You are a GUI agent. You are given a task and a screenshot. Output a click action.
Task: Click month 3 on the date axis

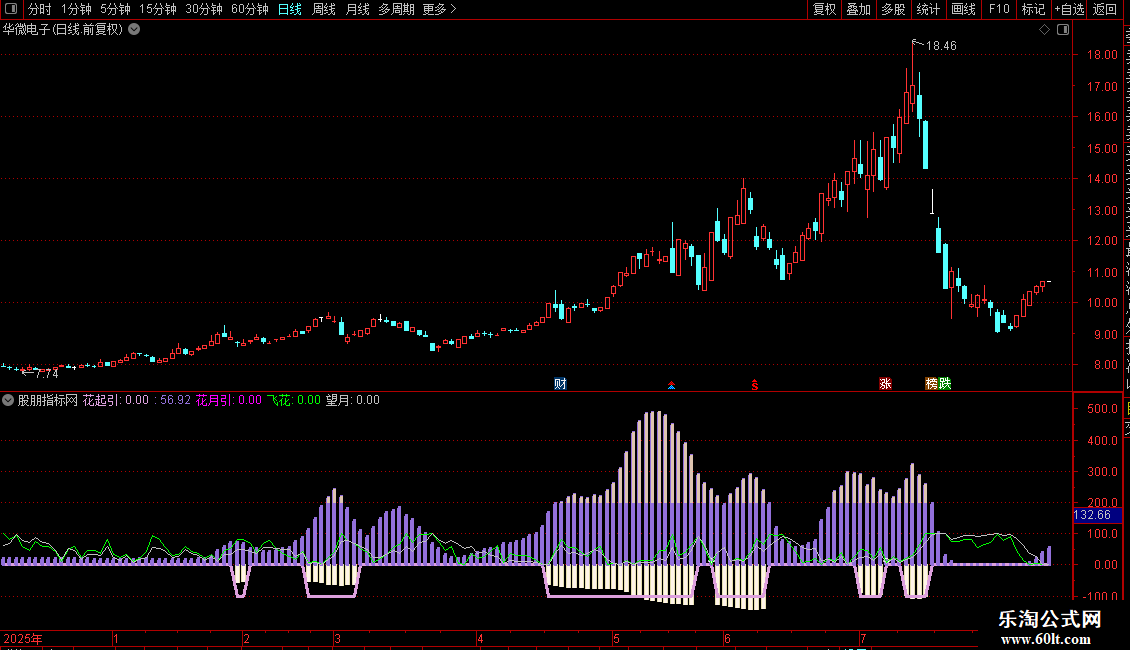(x=337, y=638)
